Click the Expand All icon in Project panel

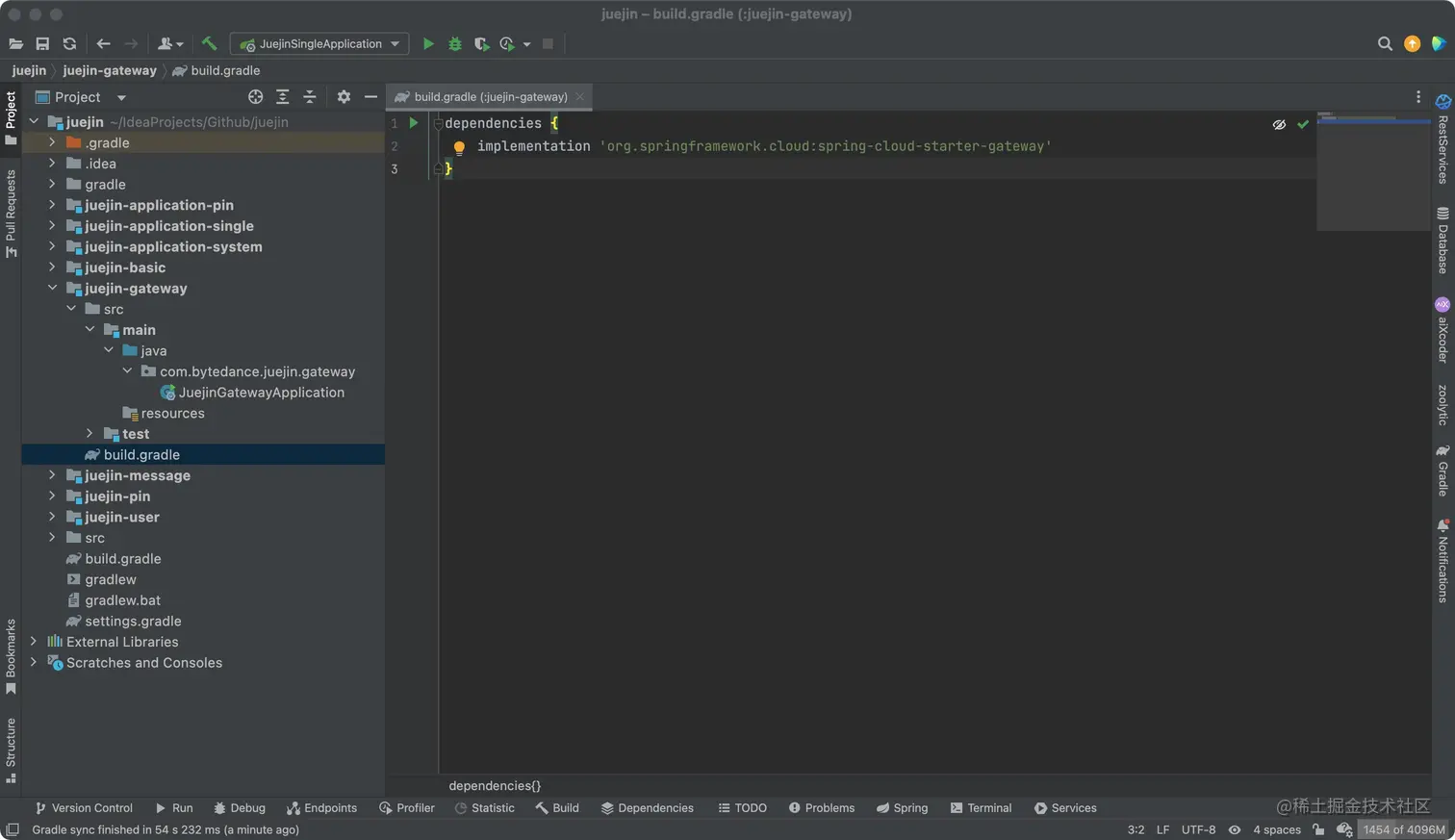tap(282, 96)
